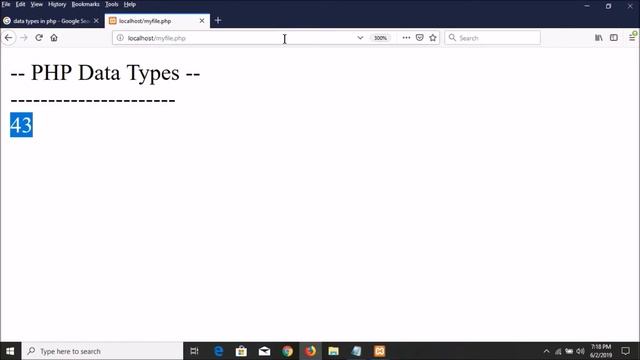Show site information for localhost
This screenshot has width=640, height=360.
pyautogui.click(x=120, y=38)
